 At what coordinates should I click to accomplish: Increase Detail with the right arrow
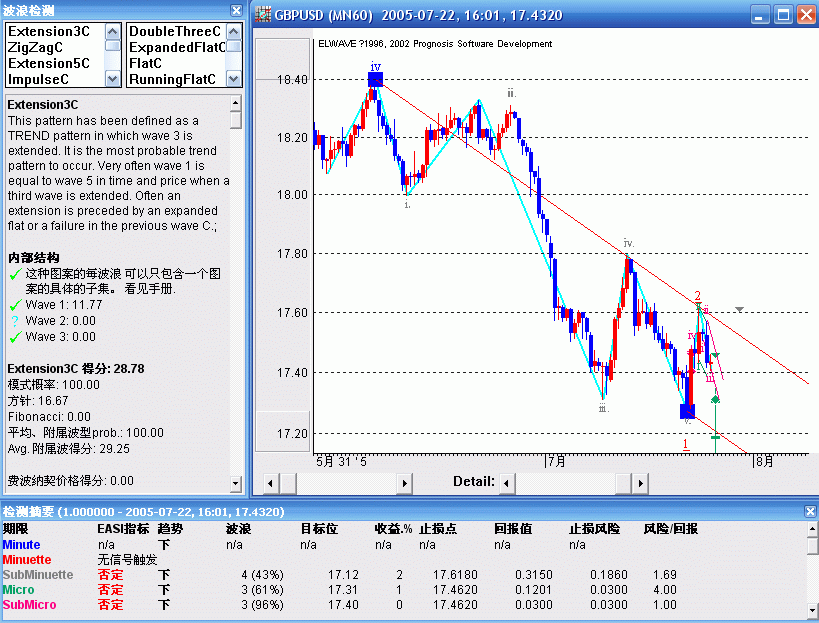[x=640, y=483]
